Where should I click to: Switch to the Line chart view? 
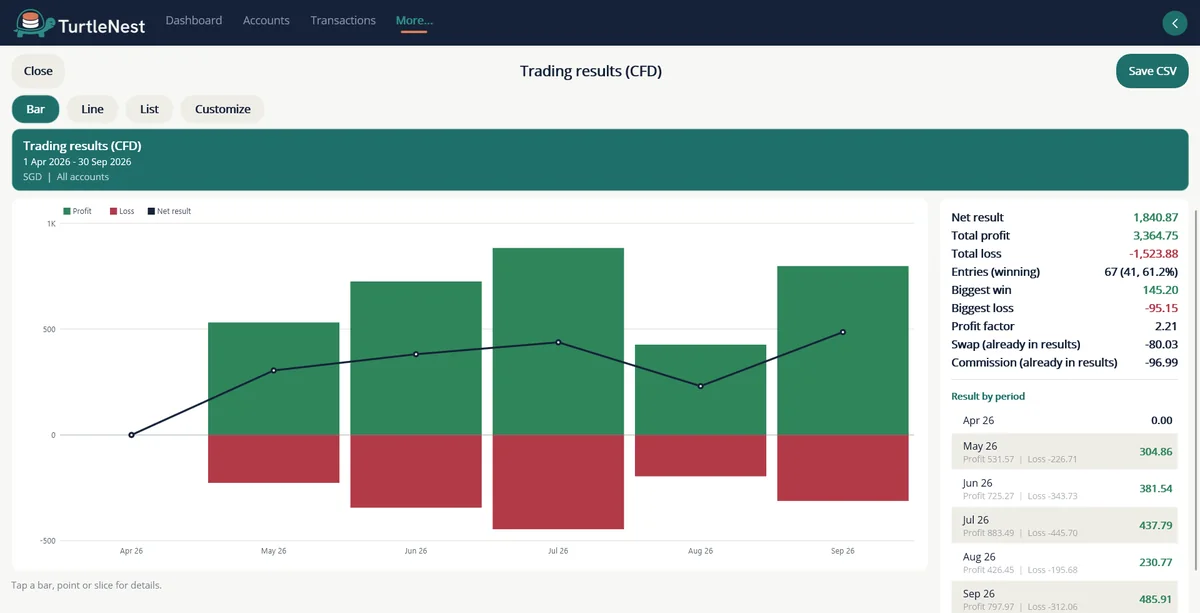point(92,109)
